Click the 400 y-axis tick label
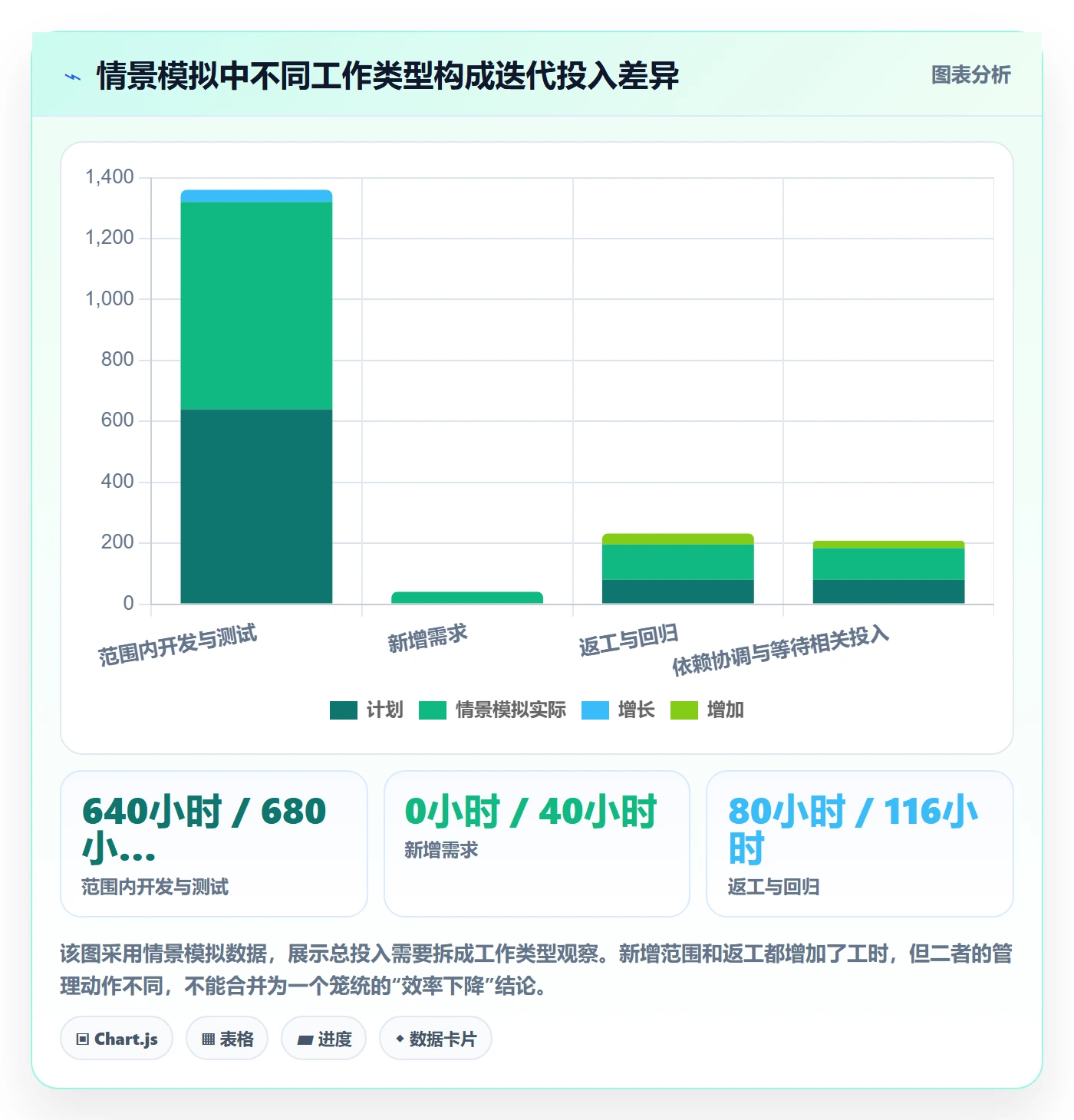This screenshot has width=1074, height=1120. (x=117, y=482)
